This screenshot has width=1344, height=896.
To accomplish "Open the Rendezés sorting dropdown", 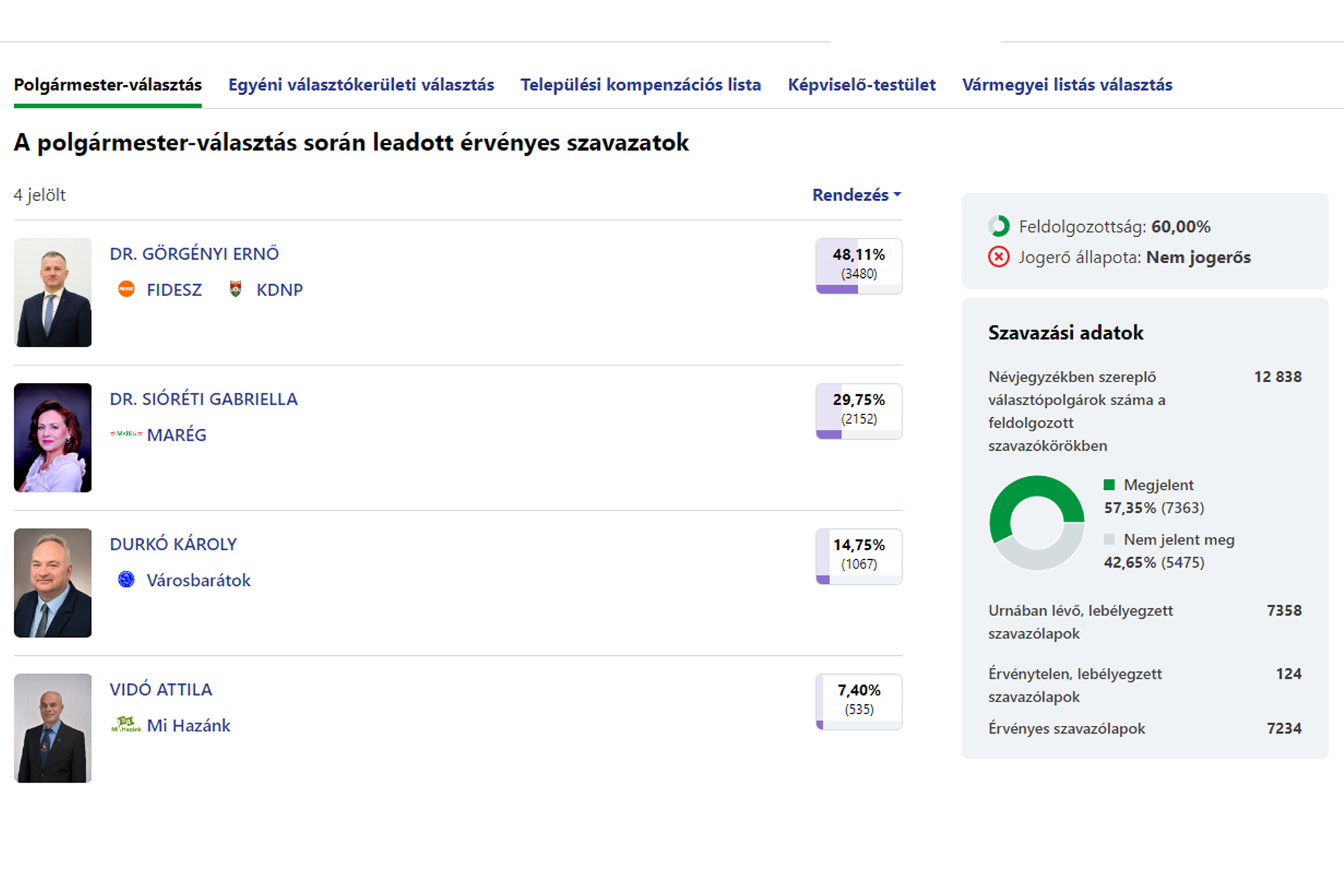I will pos(856,195).
